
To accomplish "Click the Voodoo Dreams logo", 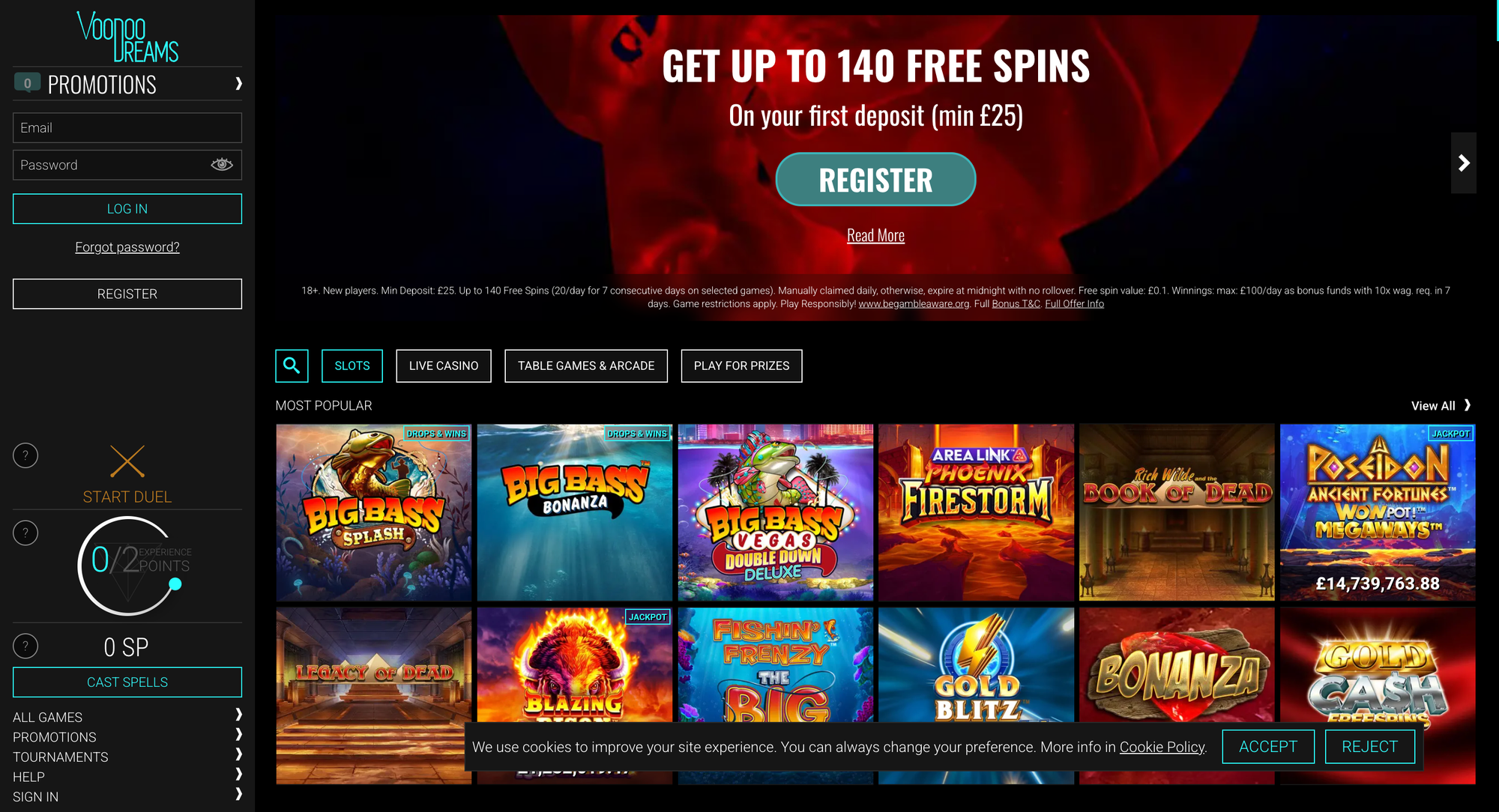I will tap(127, 37).
